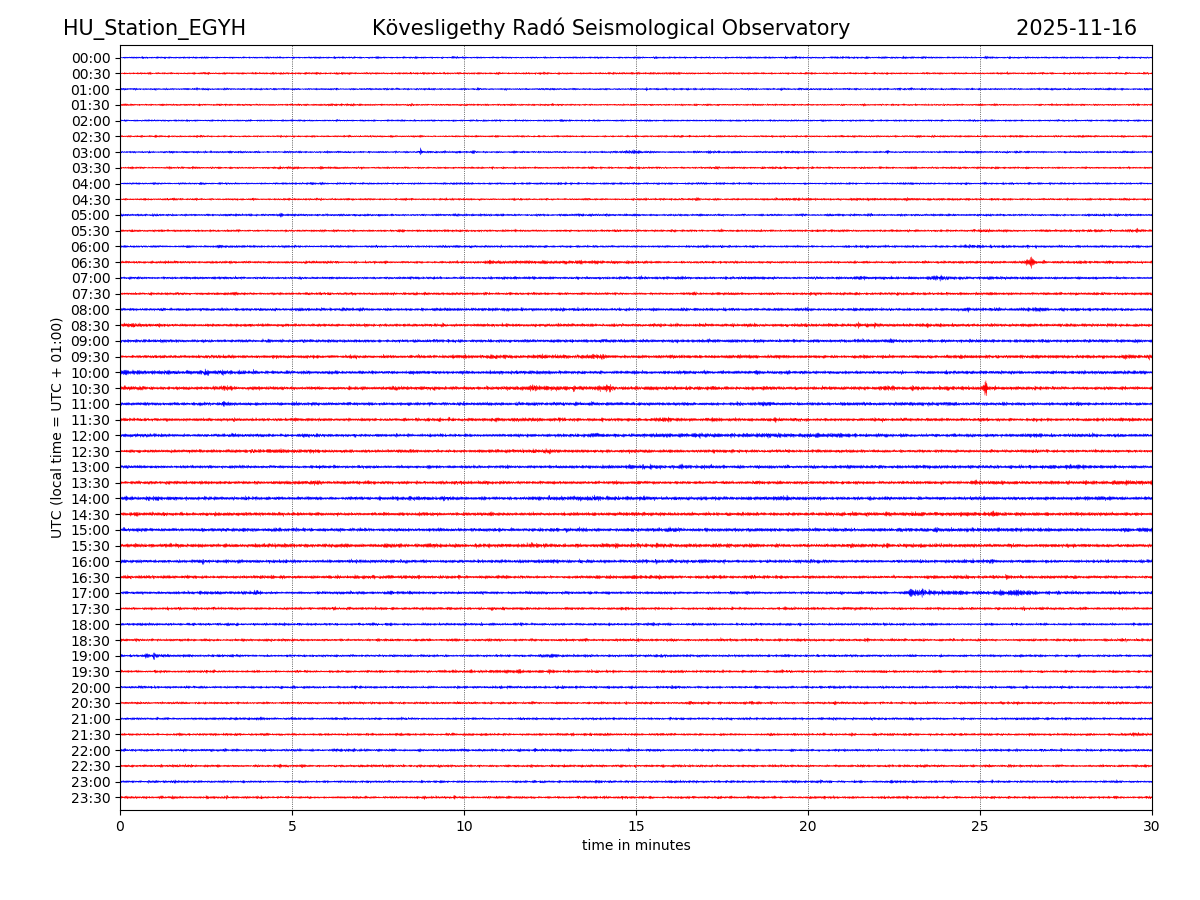Image resolution: width=1200 pixels, height=900 pixels.
Task: Click the 17:00 time label
Action: tap(91, 593)
